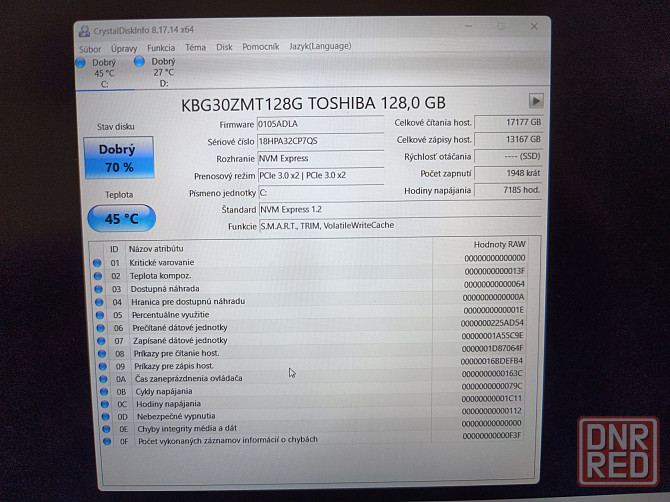Click the host writes value 13167 GB

click(508, 139)
